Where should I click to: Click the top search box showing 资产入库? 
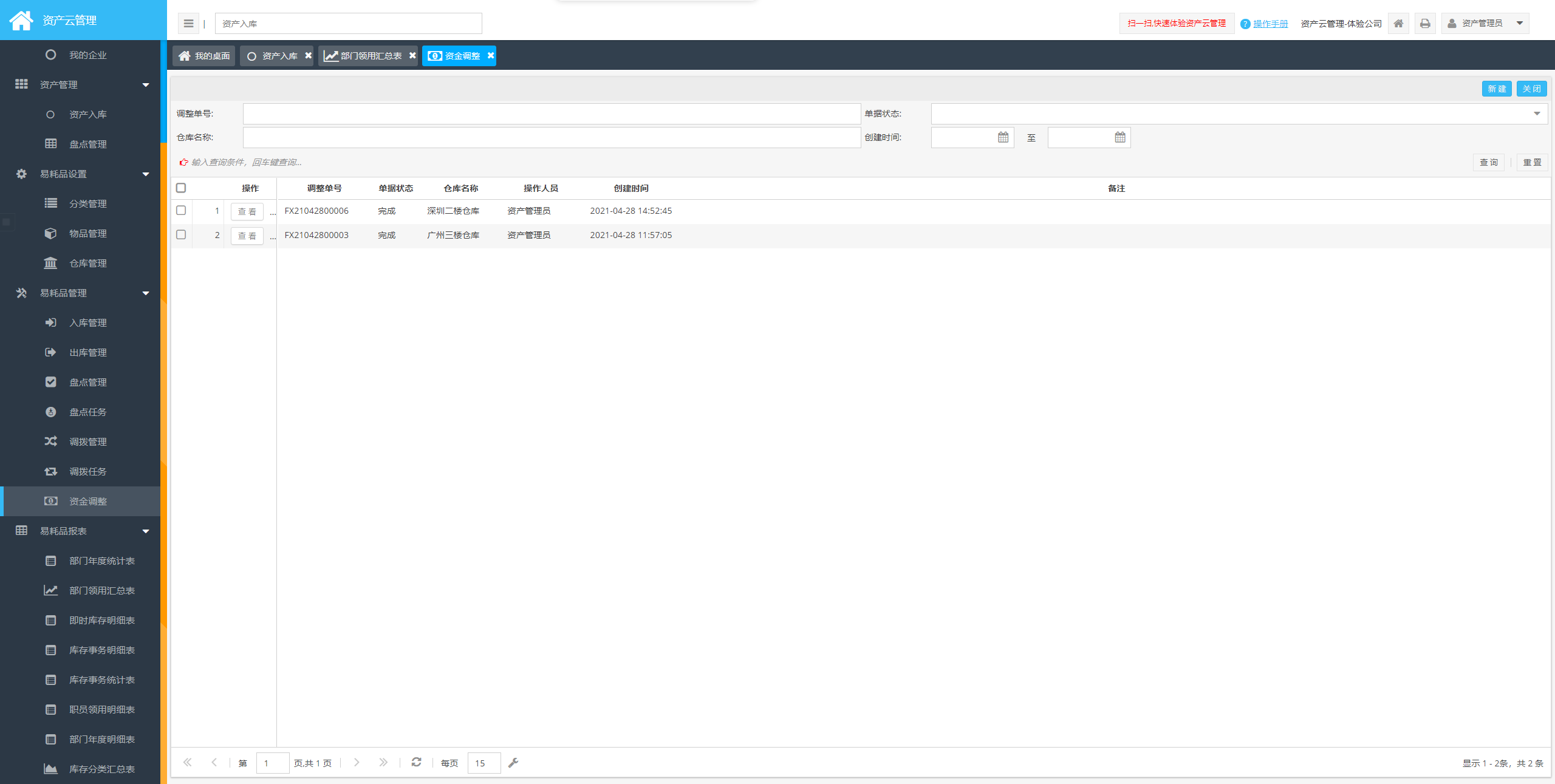[349, 24]
